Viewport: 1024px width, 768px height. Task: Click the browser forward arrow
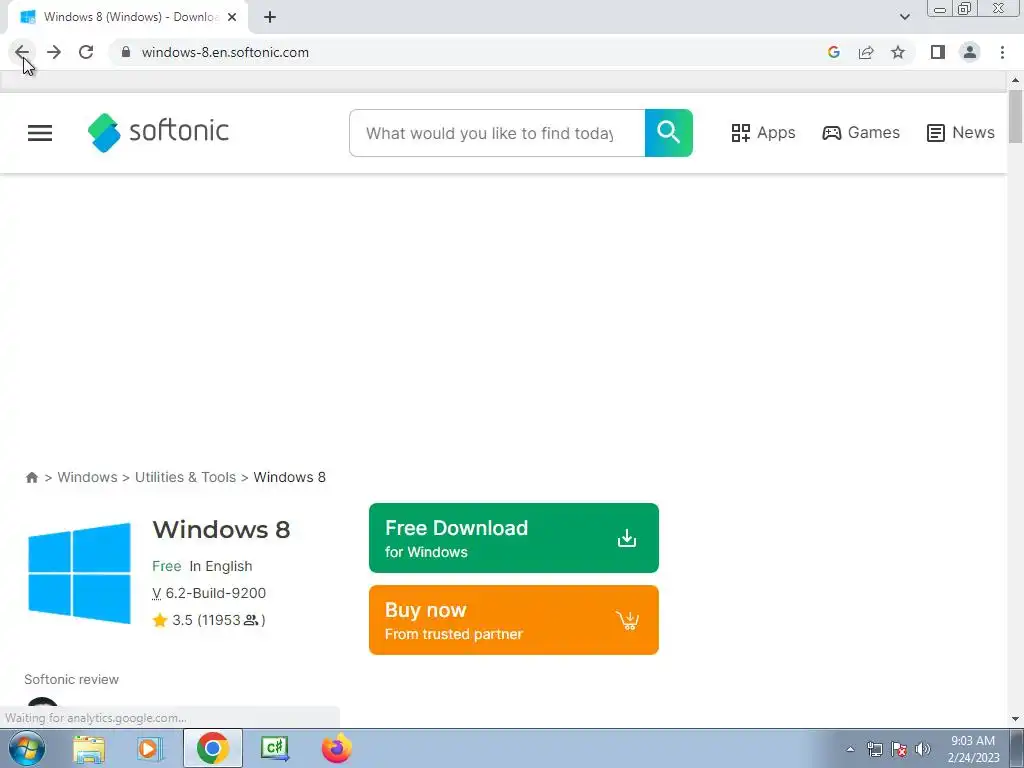[x=54, y=52]
